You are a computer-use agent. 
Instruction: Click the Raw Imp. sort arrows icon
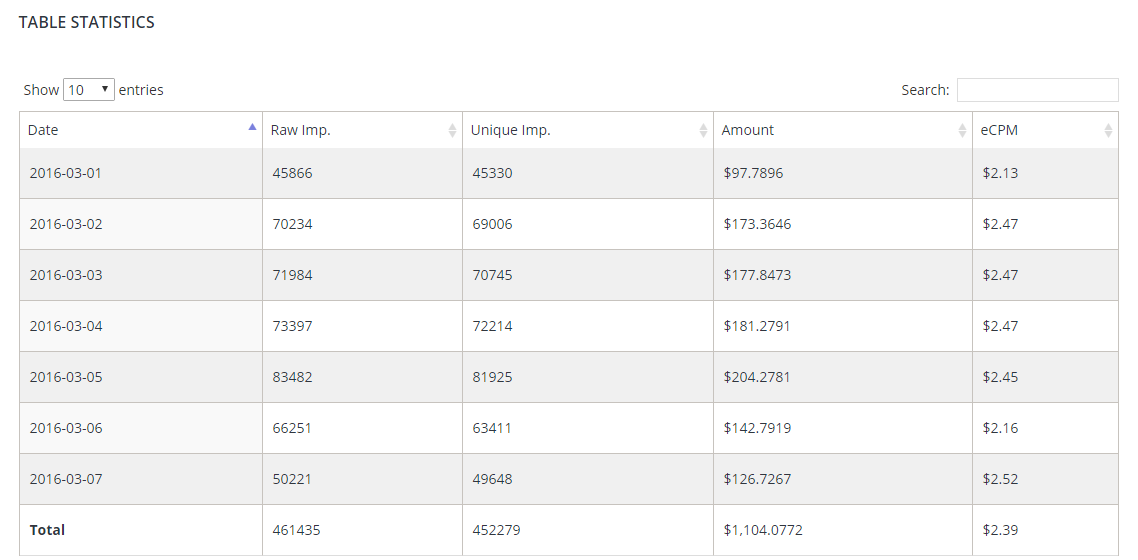[x=453, y=130]
